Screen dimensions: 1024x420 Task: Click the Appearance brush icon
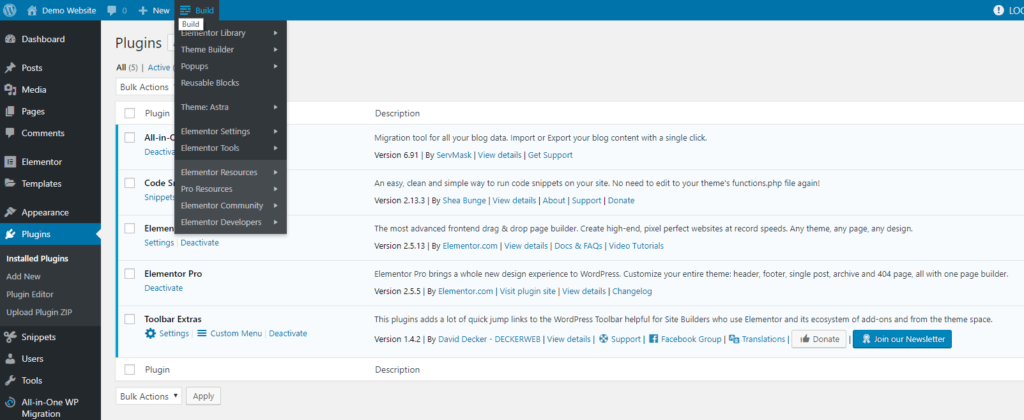click(10, 212)
